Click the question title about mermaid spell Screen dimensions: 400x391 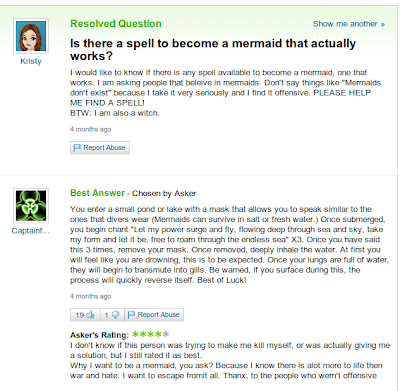(213, 50)
